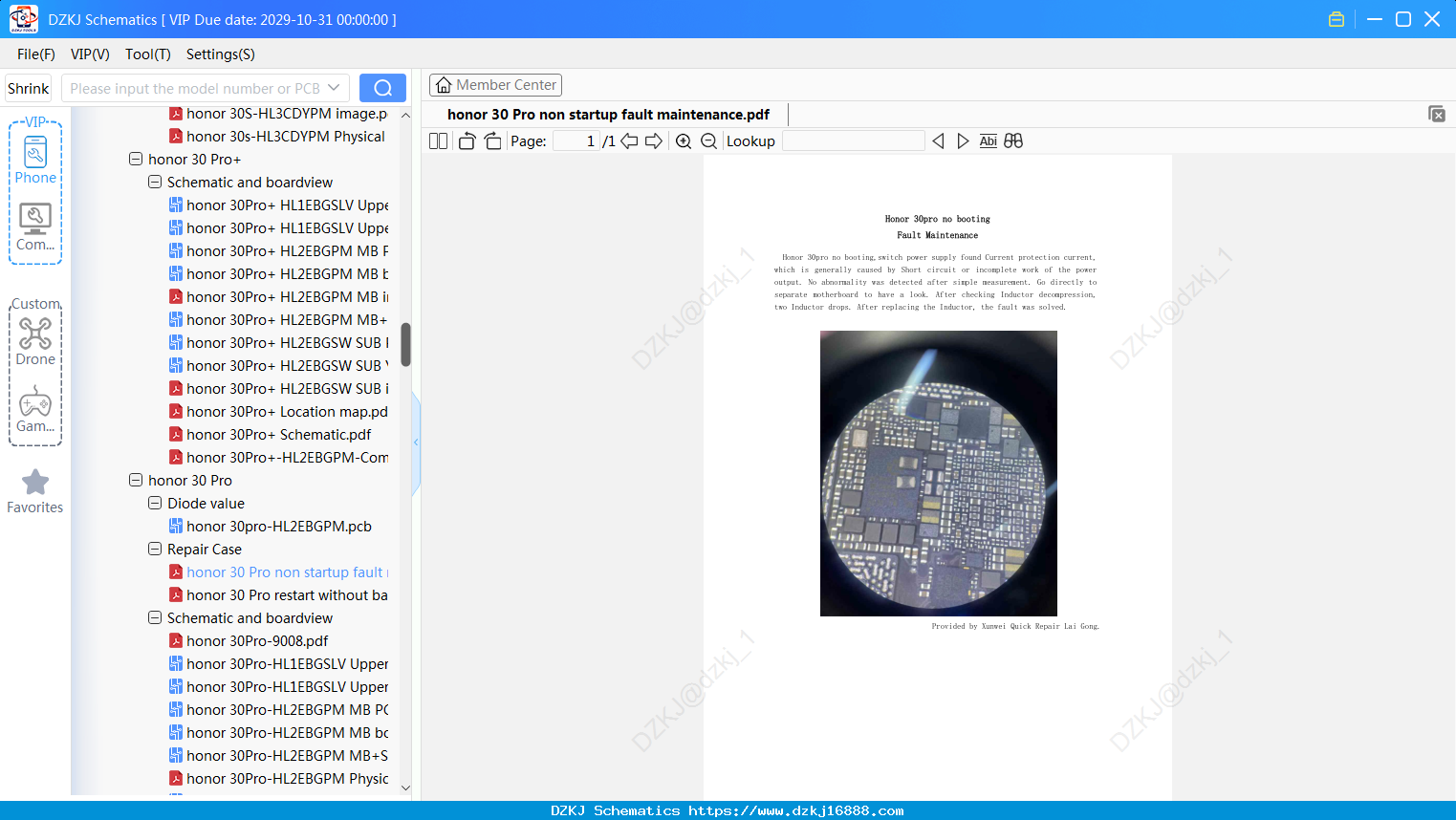Open the Phone category in sidebar

pos(35,160)
